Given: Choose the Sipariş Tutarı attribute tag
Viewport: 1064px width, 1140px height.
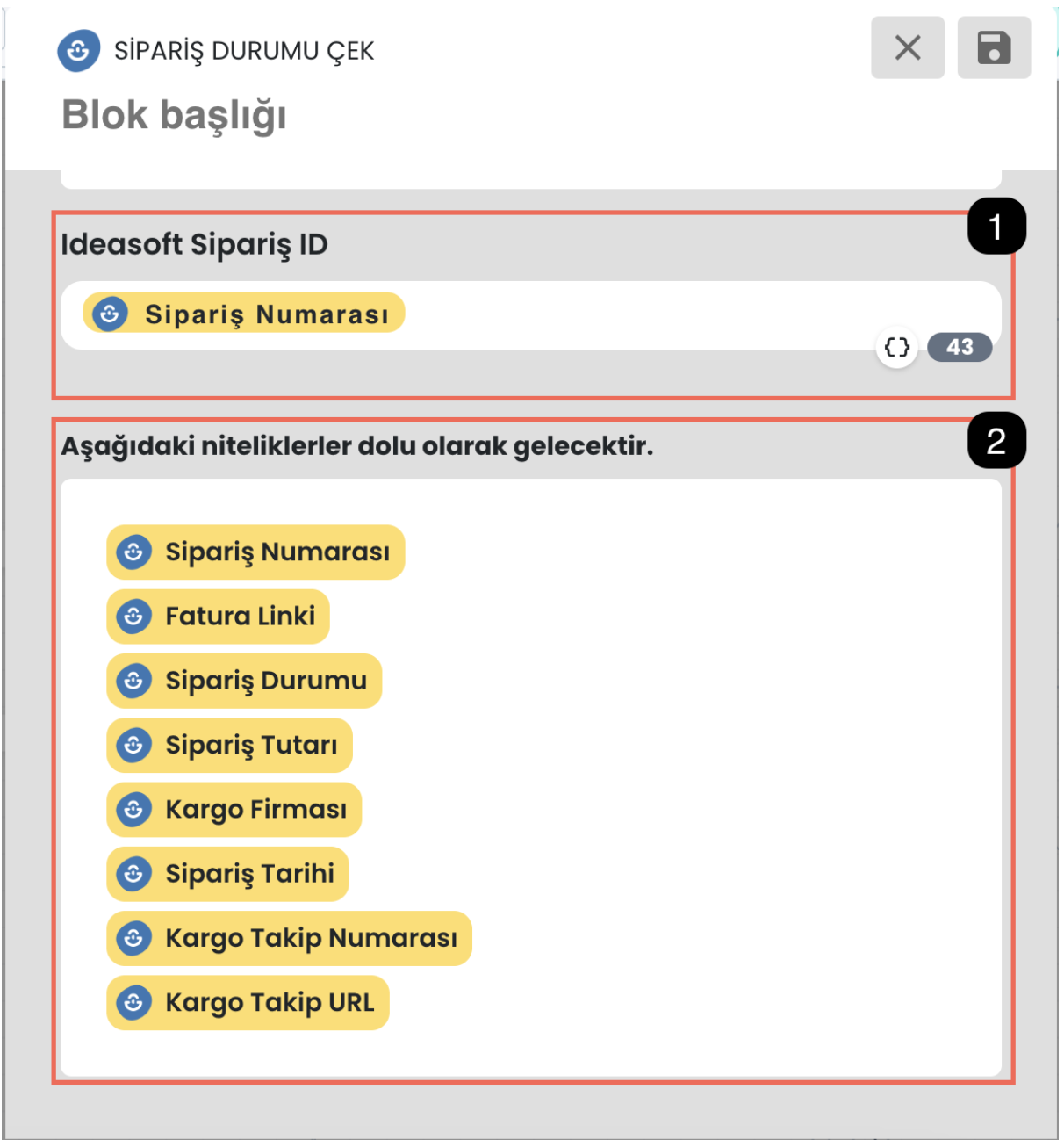Looking at the screenshot, I should tap(229, 745).
